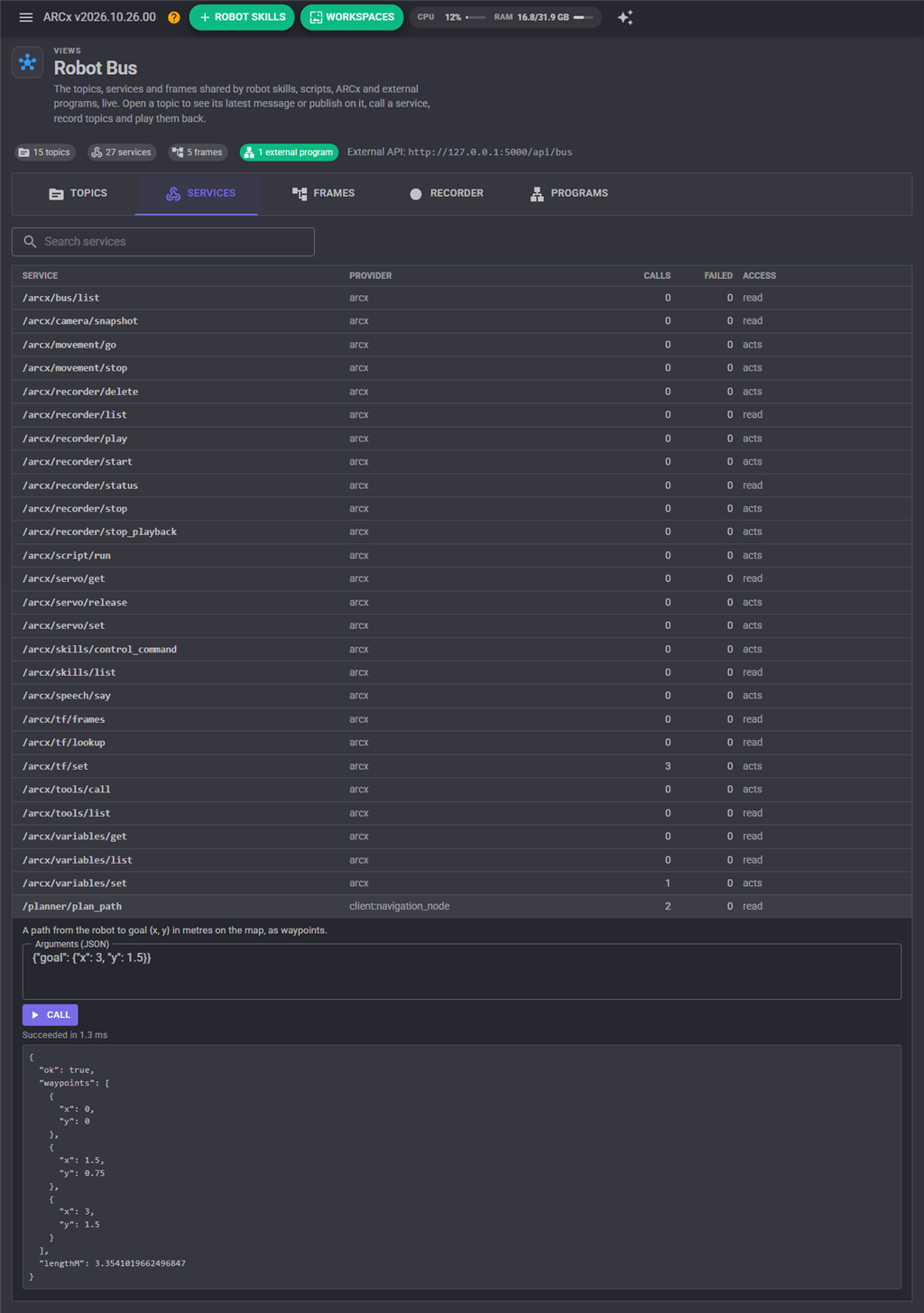Image resolution: width=924 pixels, height=1313 pixels.
Task: Open the Programs tab
Action: coord(568,194)
